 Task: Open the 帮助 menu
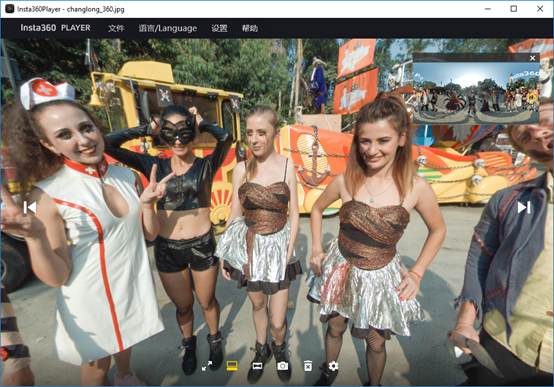pos(250,28)
